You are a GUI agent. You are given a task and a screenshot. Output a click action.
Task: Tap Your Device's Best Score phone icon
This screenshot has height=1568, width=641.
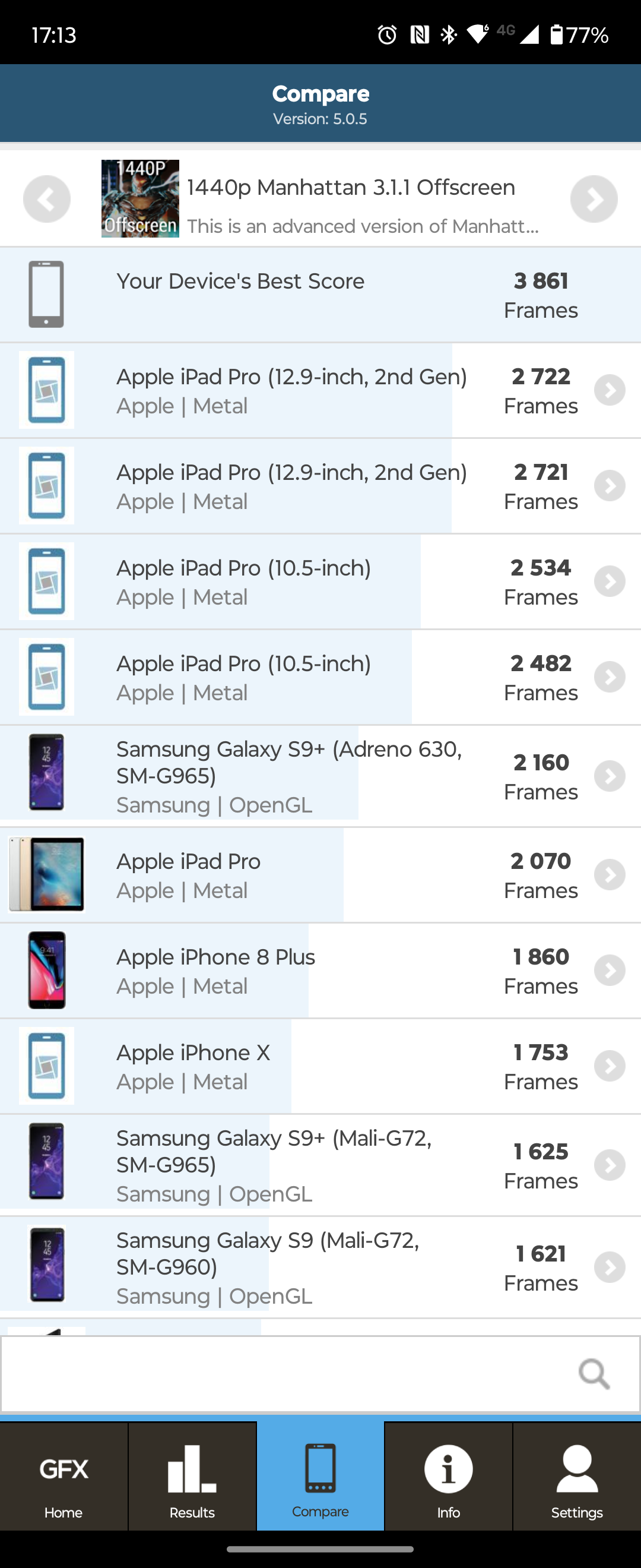tap(46, 295)
